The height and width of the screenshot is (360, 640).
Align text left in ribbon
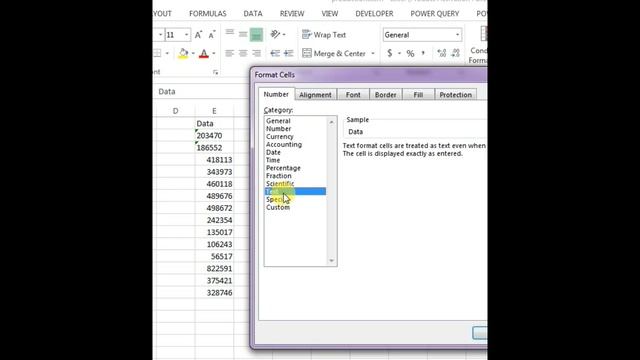pos(230,53)
